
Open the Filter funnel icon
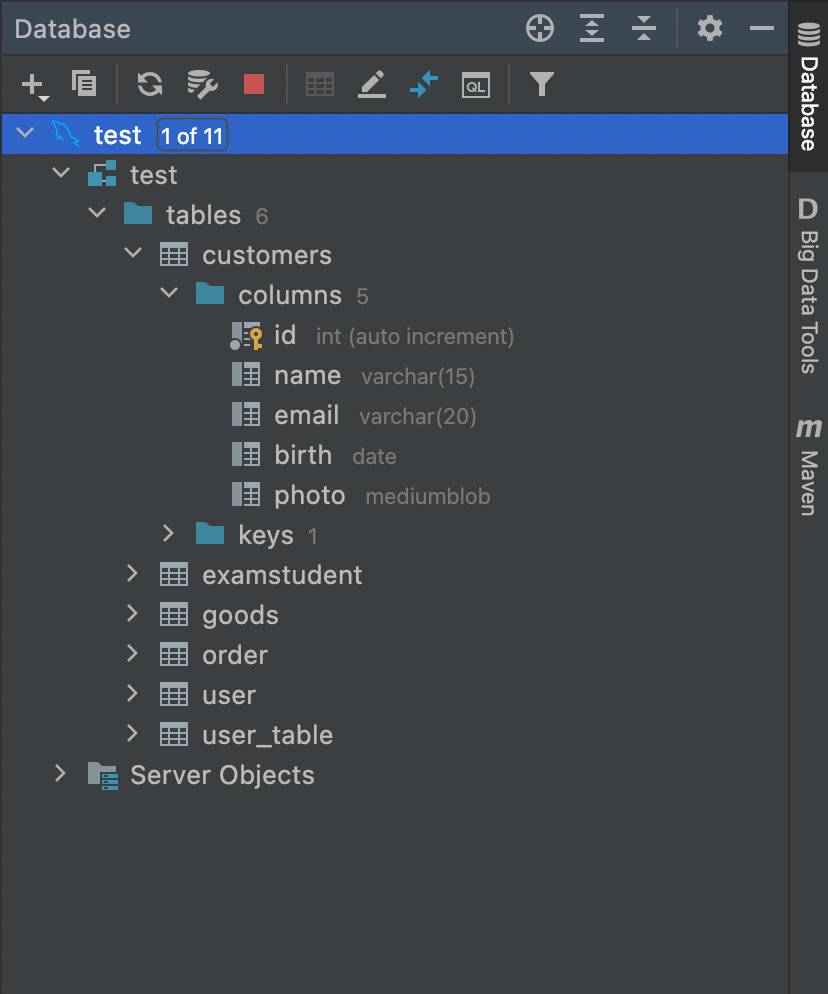tap(542, 84)
